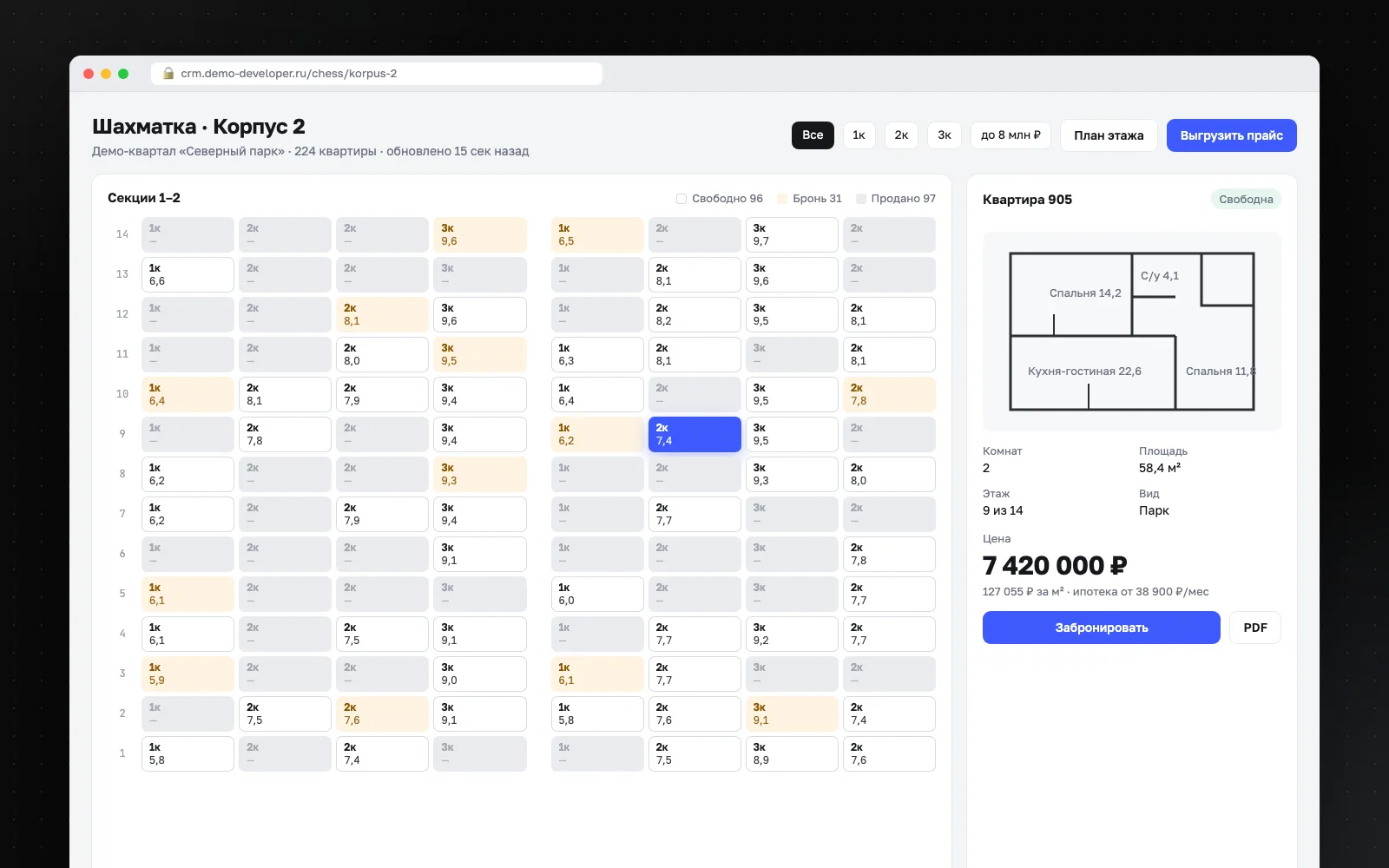Select the 'Все' filter chip
Image resolution: width=1389 pixels, height=868 pixels.
813,135
